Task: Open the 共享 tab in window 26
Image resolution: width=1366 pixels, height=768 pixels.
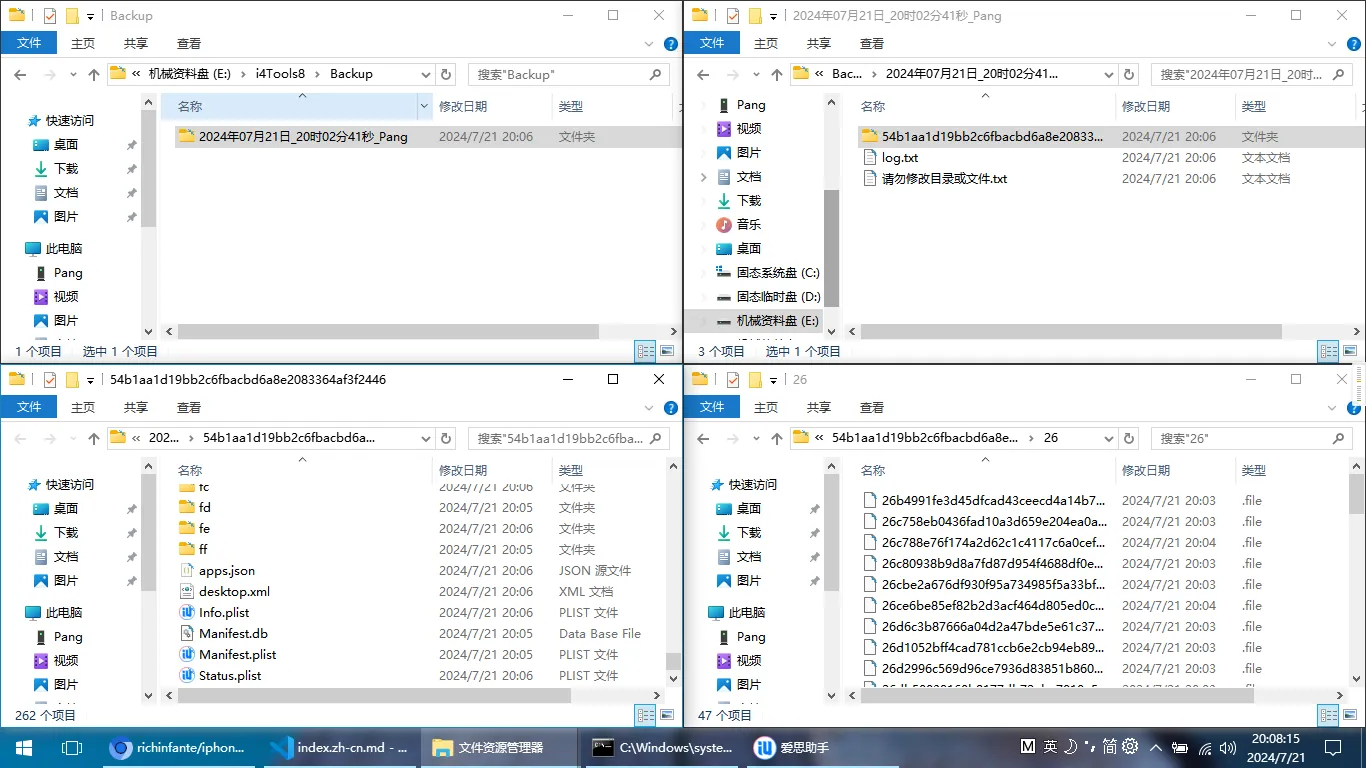Action: click(x=819, y=407)
